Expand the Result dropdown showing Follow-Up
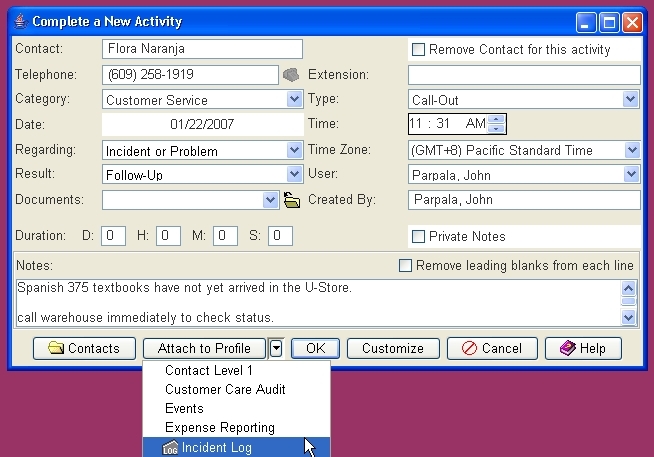654x457 pixels. coord(294,174)
